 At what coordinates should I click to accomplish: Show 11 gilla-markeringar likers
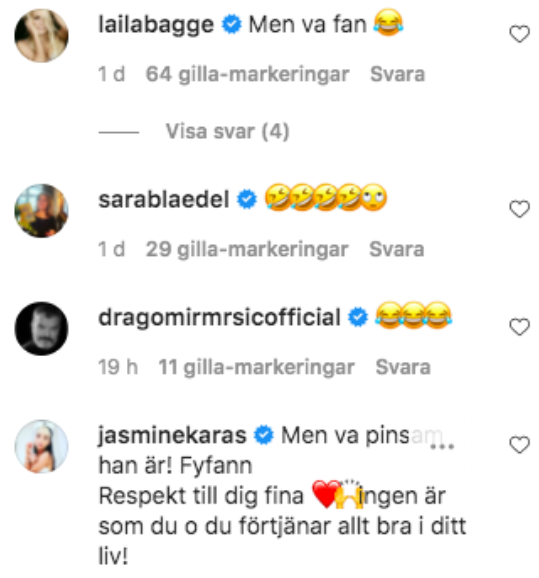(257, 367)
